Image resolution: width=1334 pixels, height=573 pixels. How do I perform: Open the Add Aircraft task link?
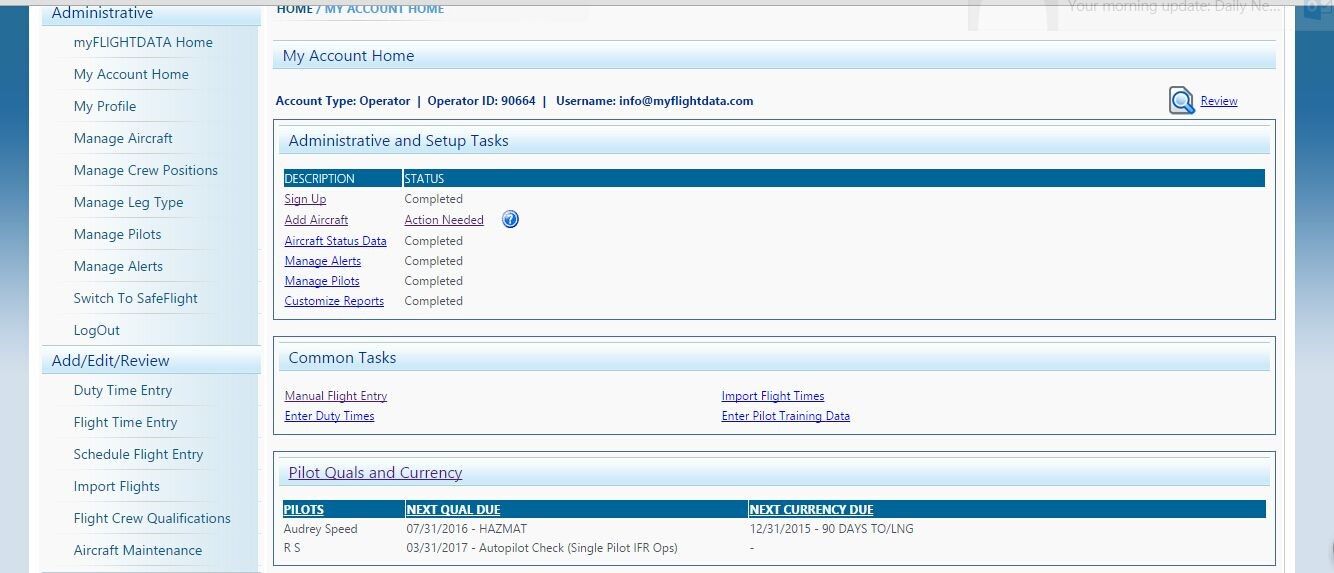point(316,220)
